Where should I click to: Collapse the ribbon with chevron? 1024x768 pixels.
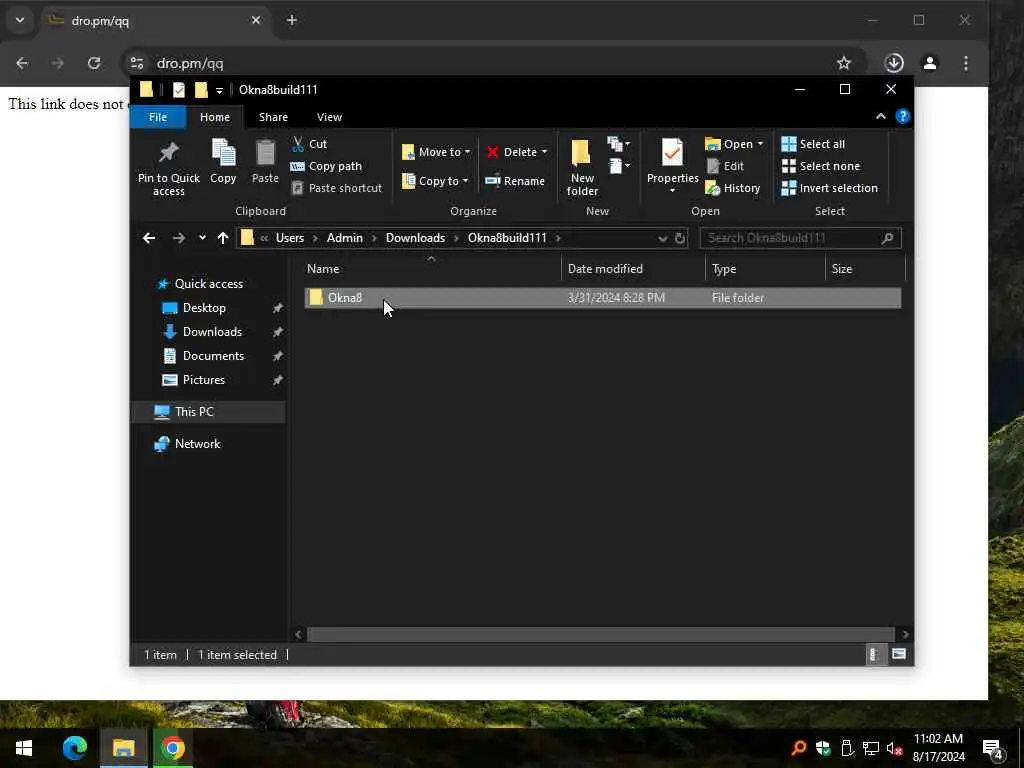(x=880, y=116)
